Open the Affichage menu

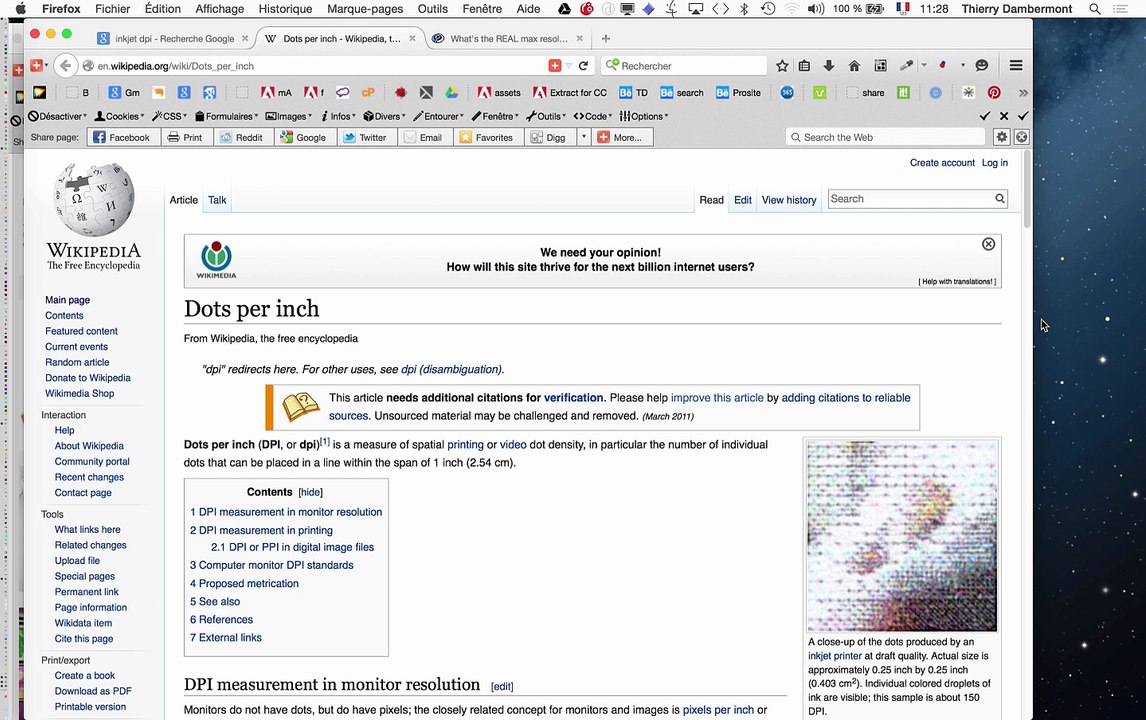[x=219, y=9]
